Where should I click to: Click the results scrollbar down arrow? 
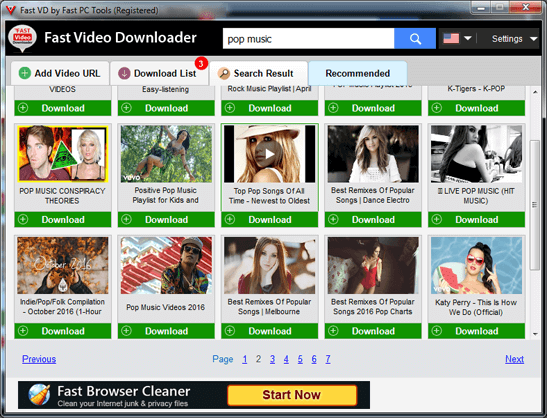point(535,334)
